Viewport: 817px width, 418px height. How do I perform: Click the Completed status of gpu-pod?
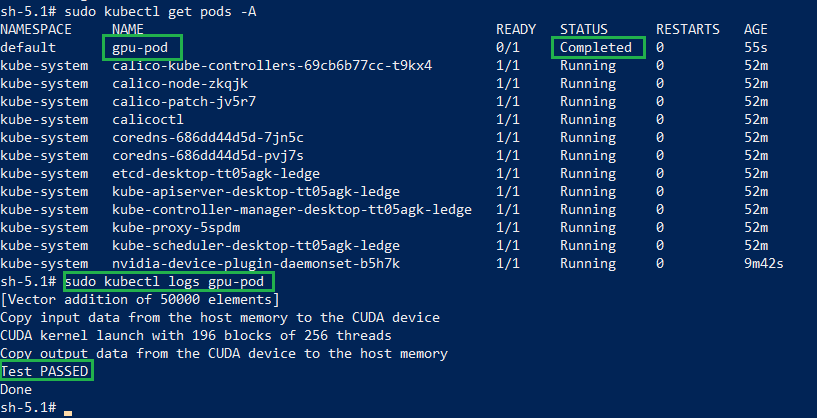(596, 47)
